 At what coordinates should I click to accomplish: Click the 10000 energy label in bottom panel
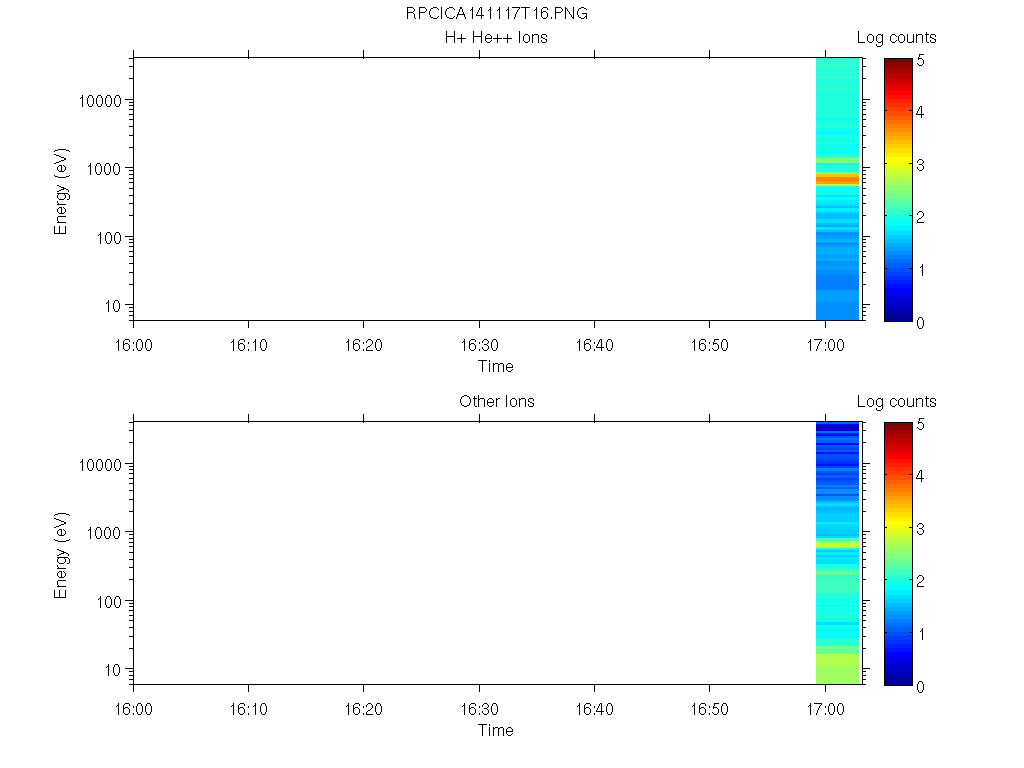[100, 465]
